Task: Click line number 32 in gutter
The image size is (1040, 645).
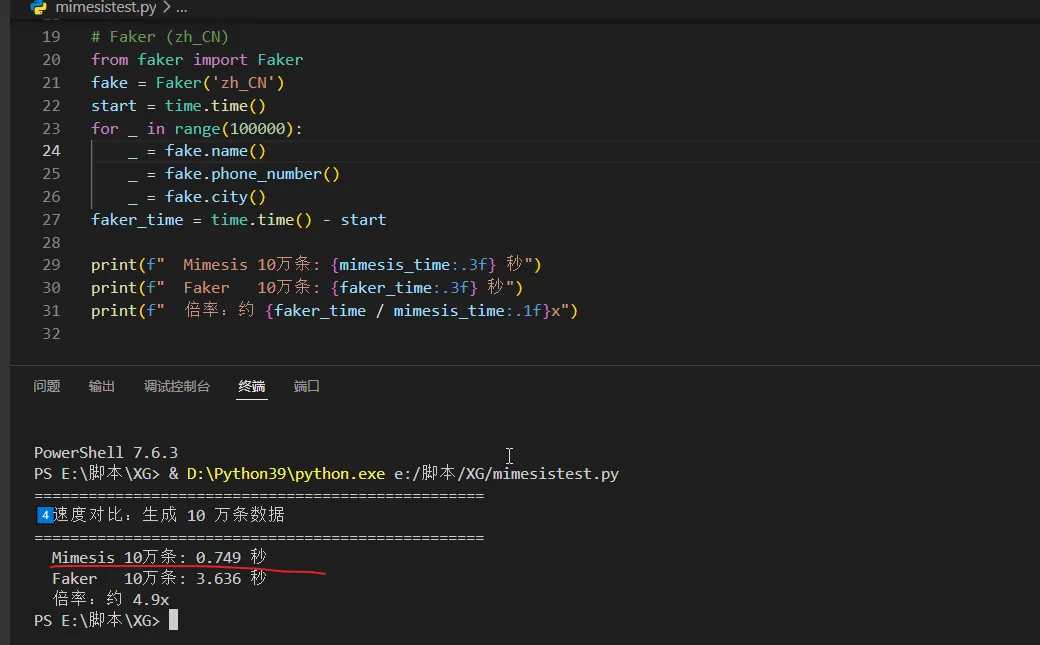Action: click(x=51, y=333)
